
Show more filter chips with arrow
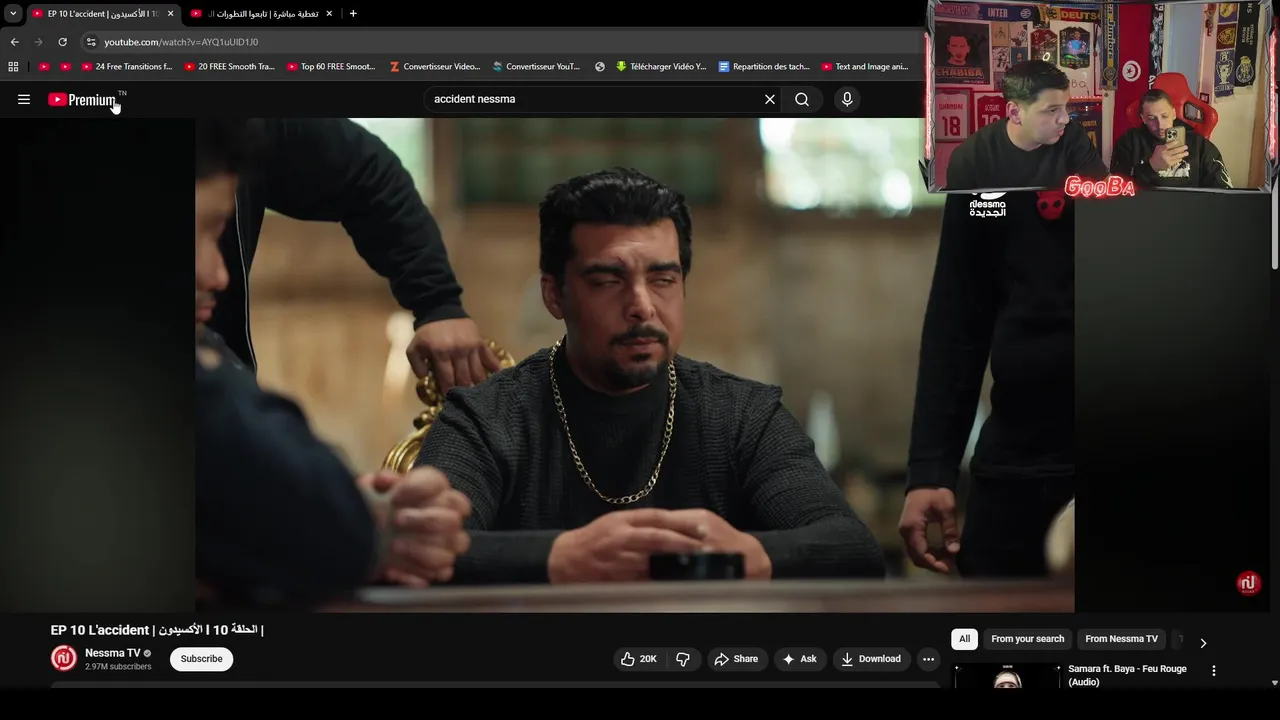click(1203, 643)
